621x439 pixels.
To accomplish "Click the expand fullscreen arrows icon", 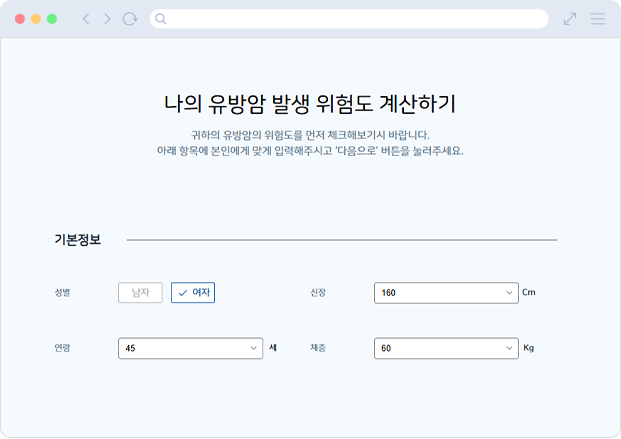I will [x=570, y=19].
